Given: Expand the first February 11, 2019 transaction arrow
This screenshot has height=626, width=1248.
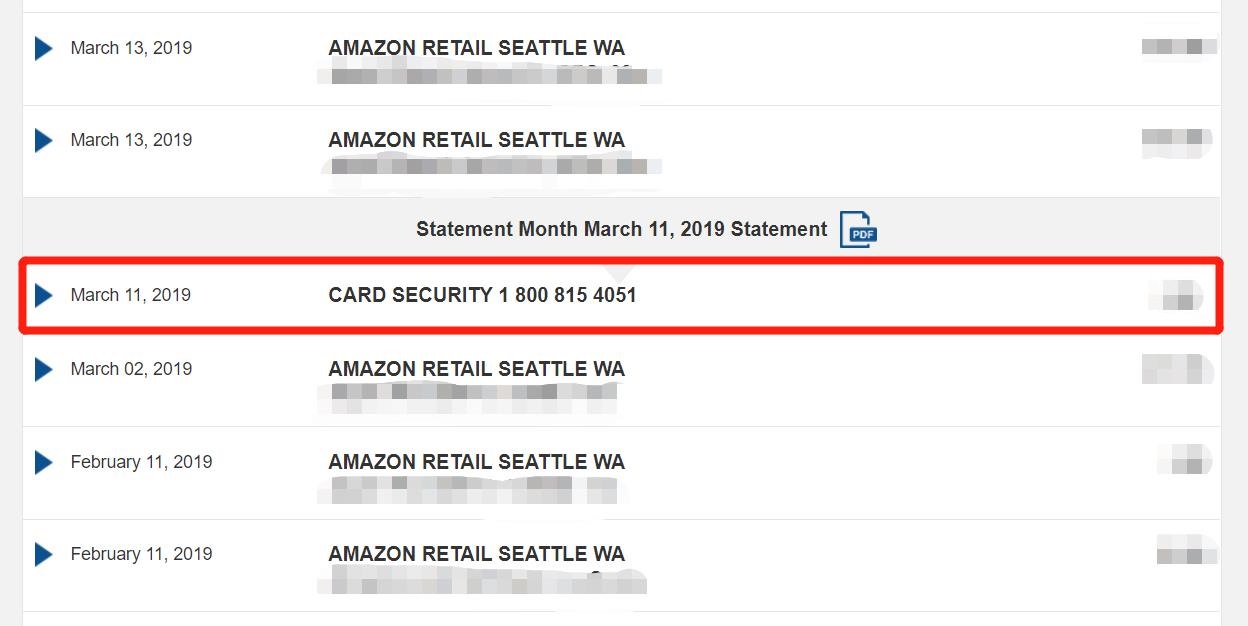Looking at the screenshot, I should click(x=43, y=462).
